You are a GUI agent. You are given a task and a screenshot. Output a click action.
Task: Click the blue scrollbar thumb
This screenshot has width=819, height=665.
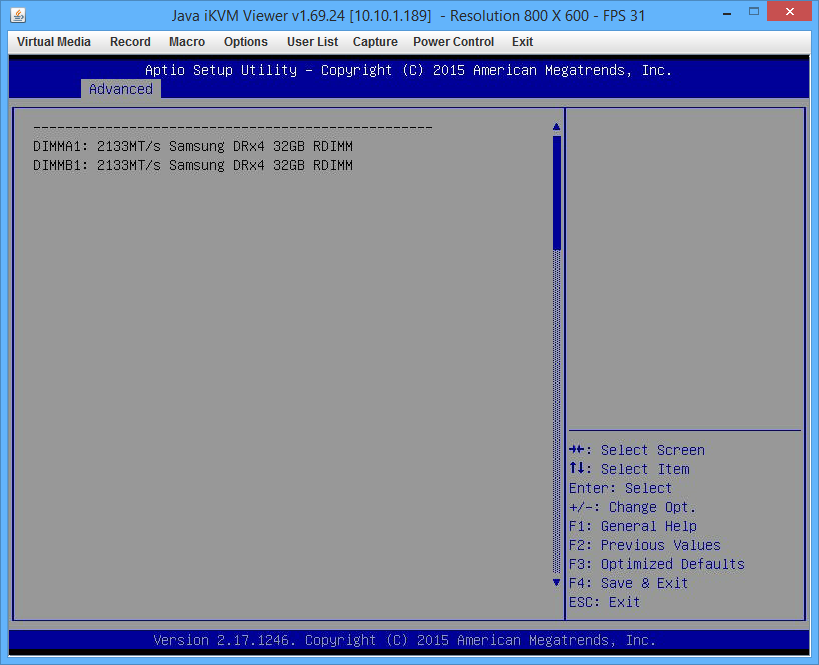tap(557, 193)
